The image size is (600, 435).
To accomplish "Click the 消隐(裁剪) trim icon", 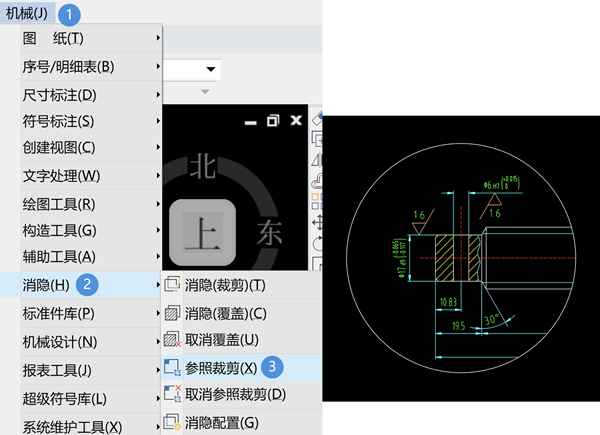I will 172,285.
